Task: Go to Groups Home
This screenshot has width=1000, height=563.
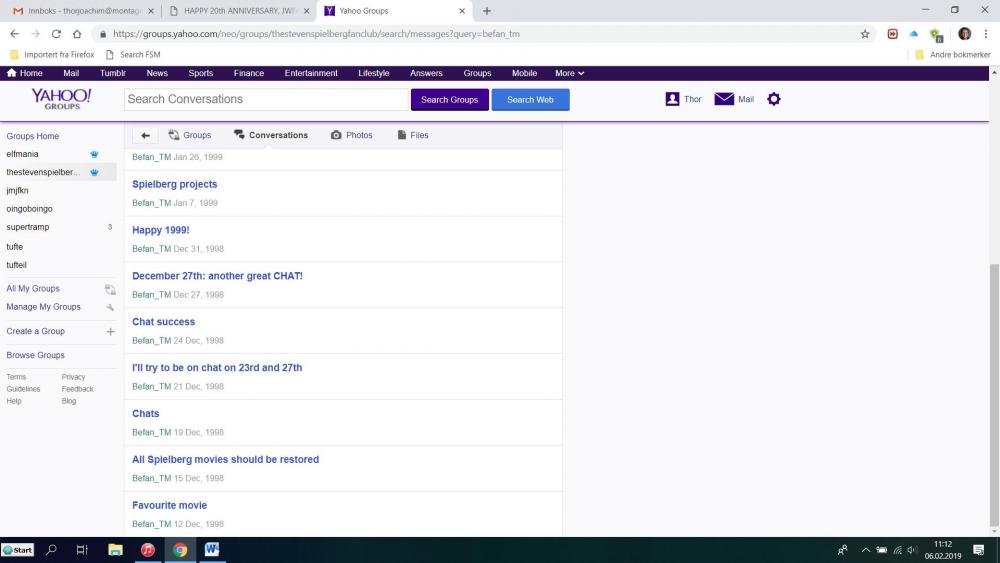Action: (x=33, y=136)
